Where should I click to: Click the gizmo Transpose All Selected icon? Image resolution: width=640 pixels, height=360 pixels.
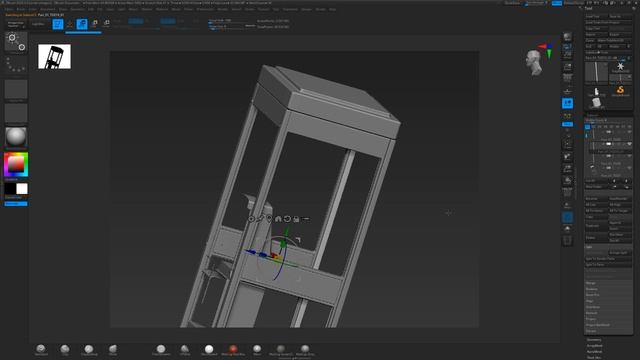click(306, 219)
